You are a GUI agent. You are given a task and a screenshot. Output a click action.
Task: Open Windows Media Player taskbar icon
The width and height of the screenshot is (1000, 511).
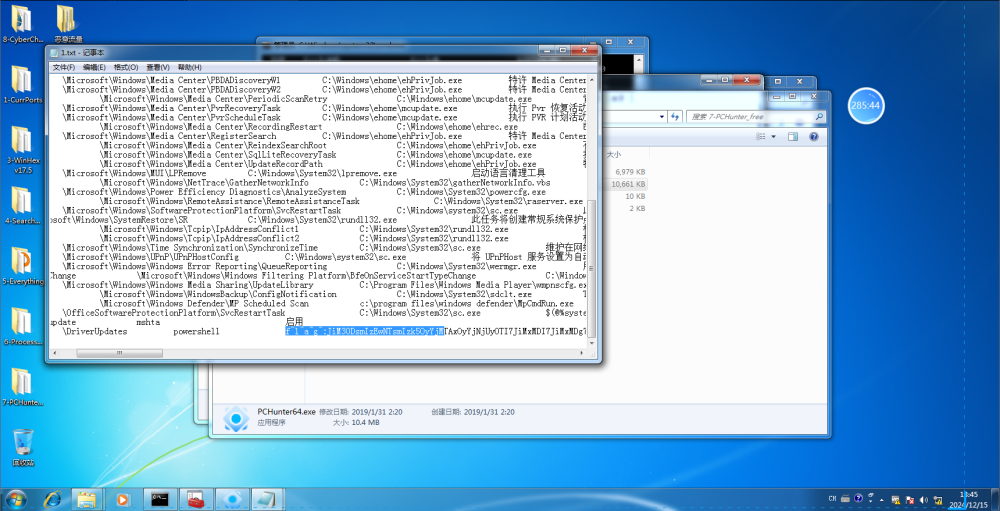pyautogui.click(x=122, y=498)
